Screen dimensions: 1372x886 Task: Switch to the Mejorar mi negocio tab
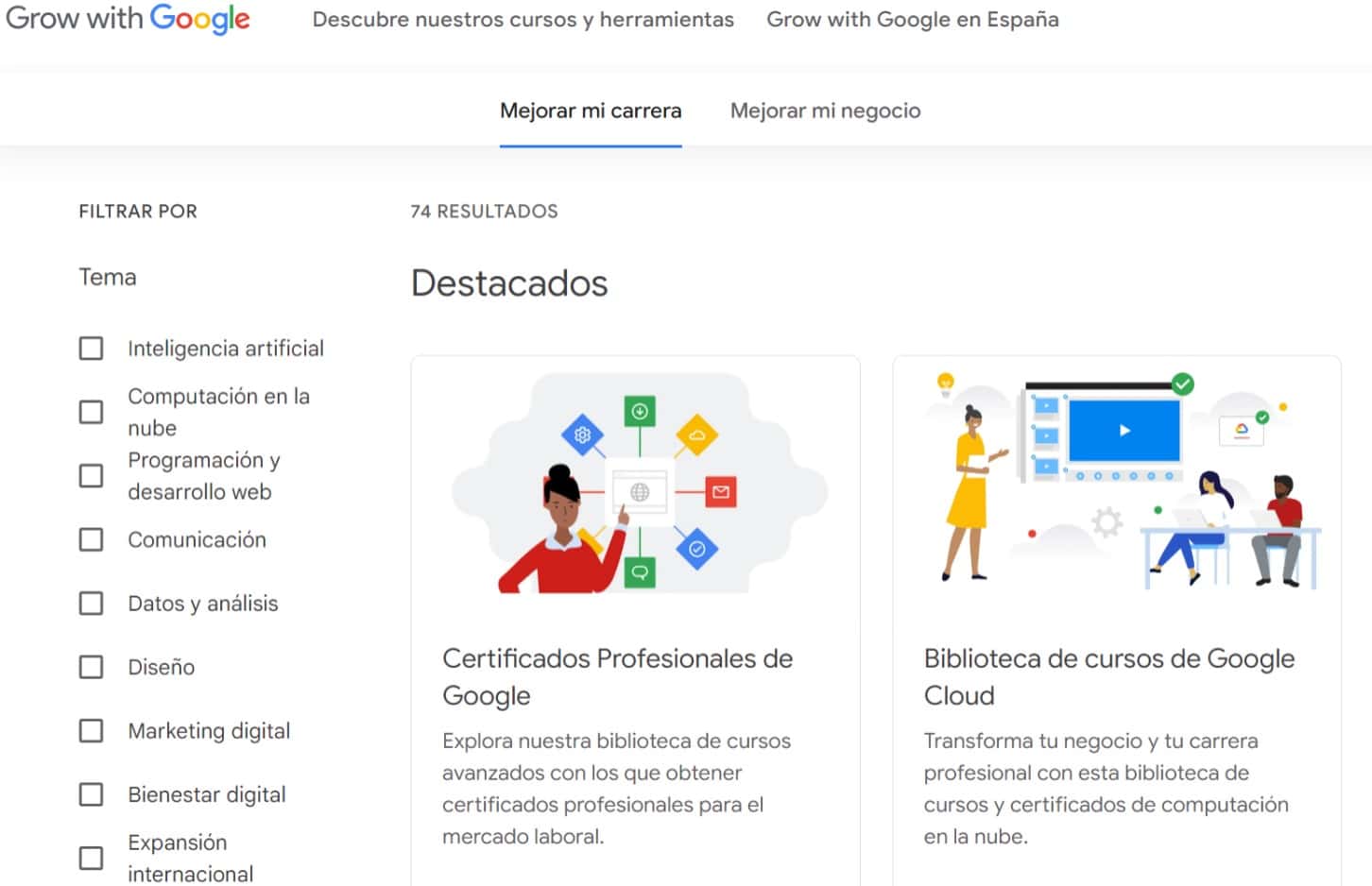pos(825,111)
